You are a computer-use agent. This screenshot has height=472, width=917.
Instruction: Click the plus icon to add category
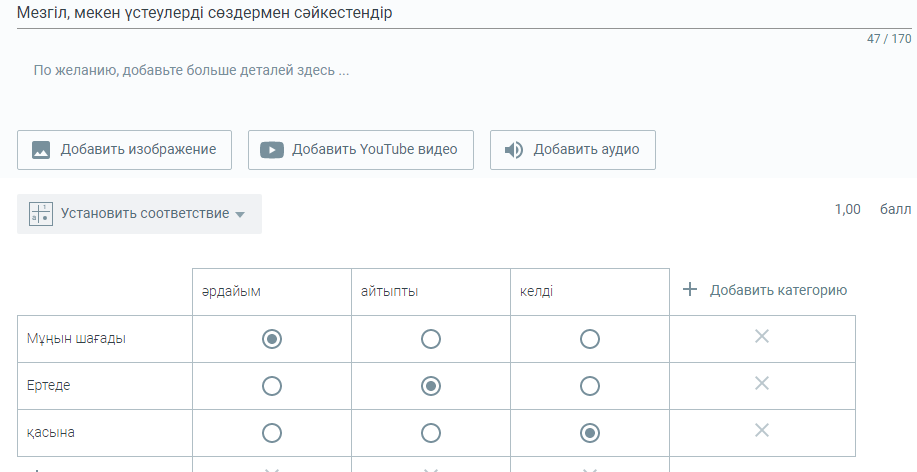point(689,290)
